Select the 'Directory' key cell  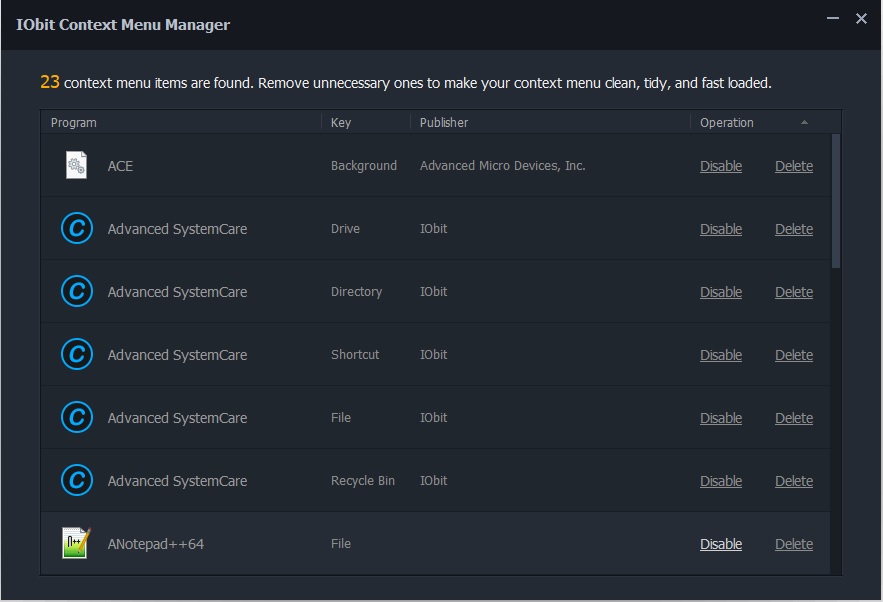(356, 292)
